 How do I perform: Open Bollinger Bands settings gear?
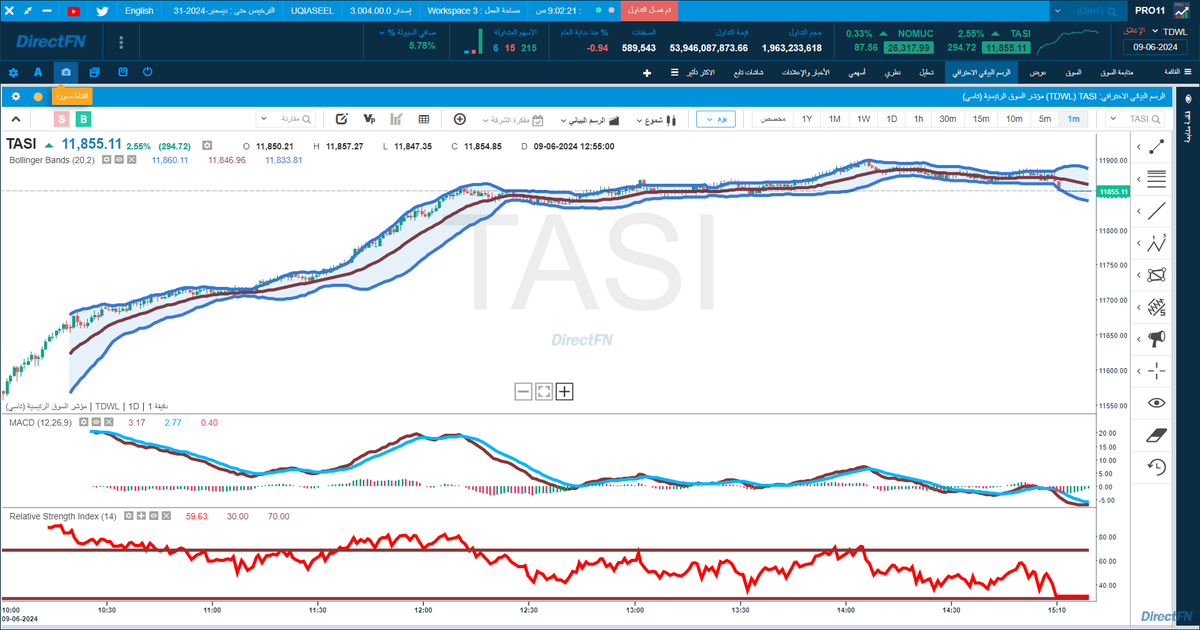point(105,159)
